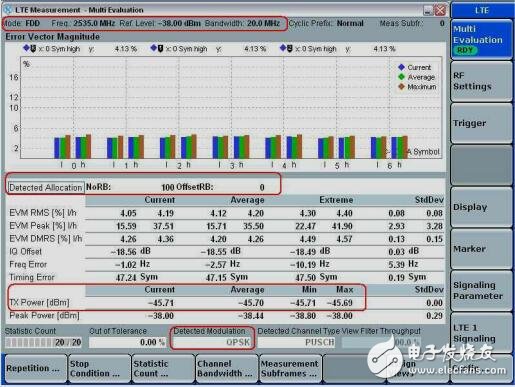Click the Ref Level -38.00 dBm value
Screen dimensions: 515x387
click(x=179, y=23)
